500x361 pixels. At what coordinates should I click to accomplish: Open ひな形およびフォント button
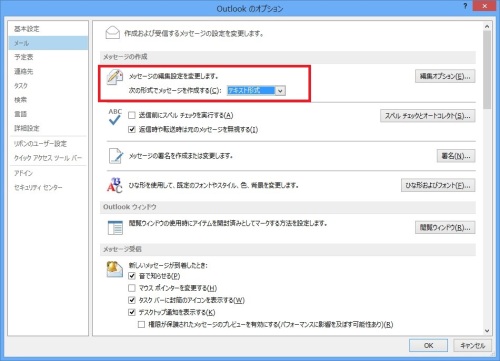click(x=438, y=185)
